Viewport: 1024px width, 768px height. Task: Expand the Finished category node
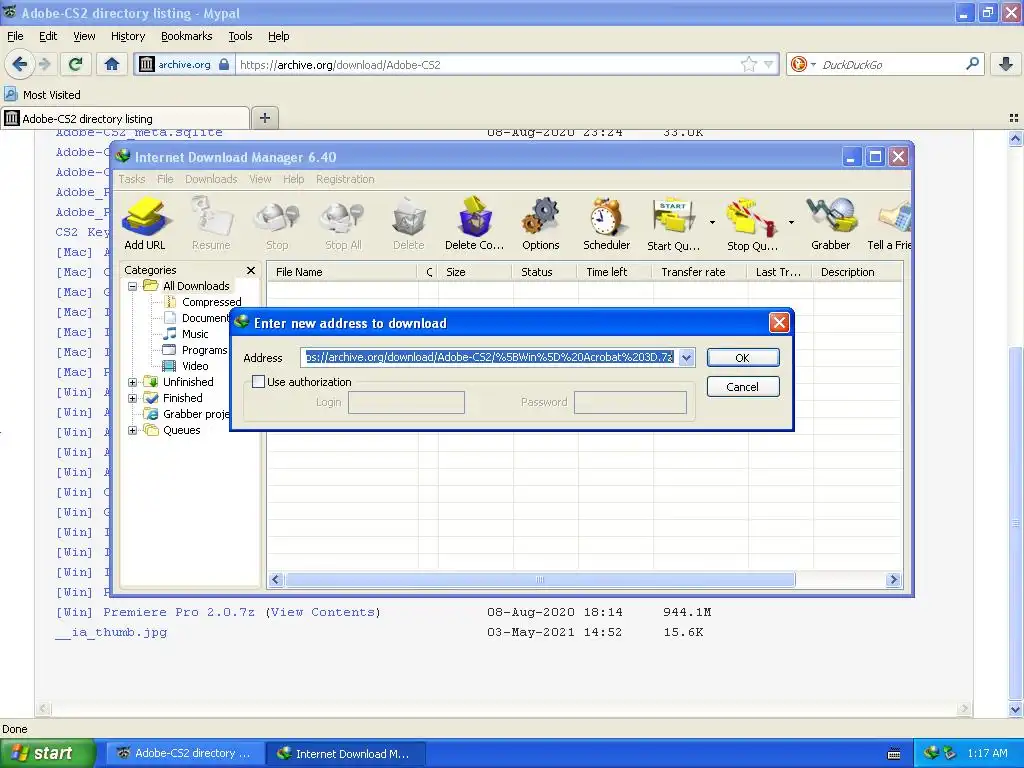click(x=133, y=398)
